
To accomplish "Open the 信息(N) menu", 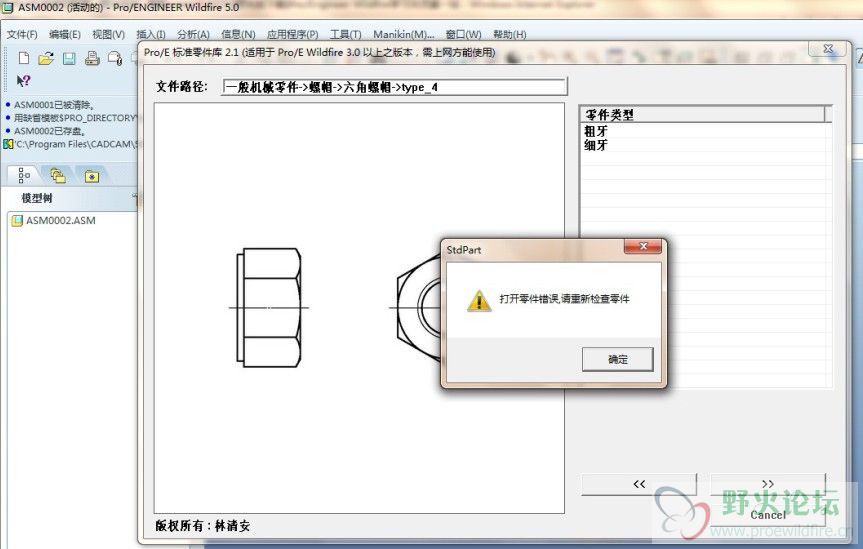I will [x=238, y=35].
